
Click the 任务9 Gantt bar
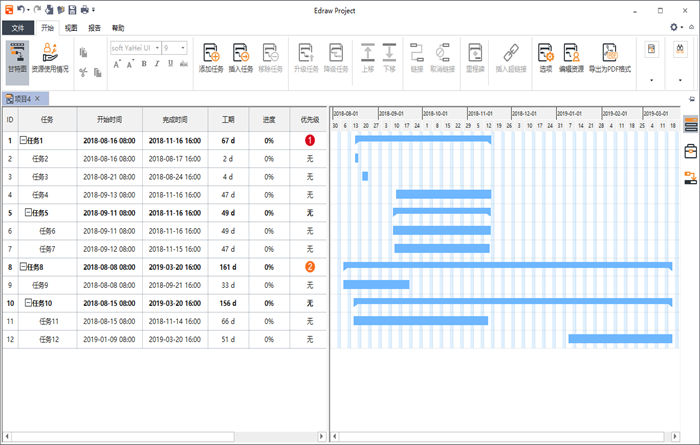pos(376,284)
